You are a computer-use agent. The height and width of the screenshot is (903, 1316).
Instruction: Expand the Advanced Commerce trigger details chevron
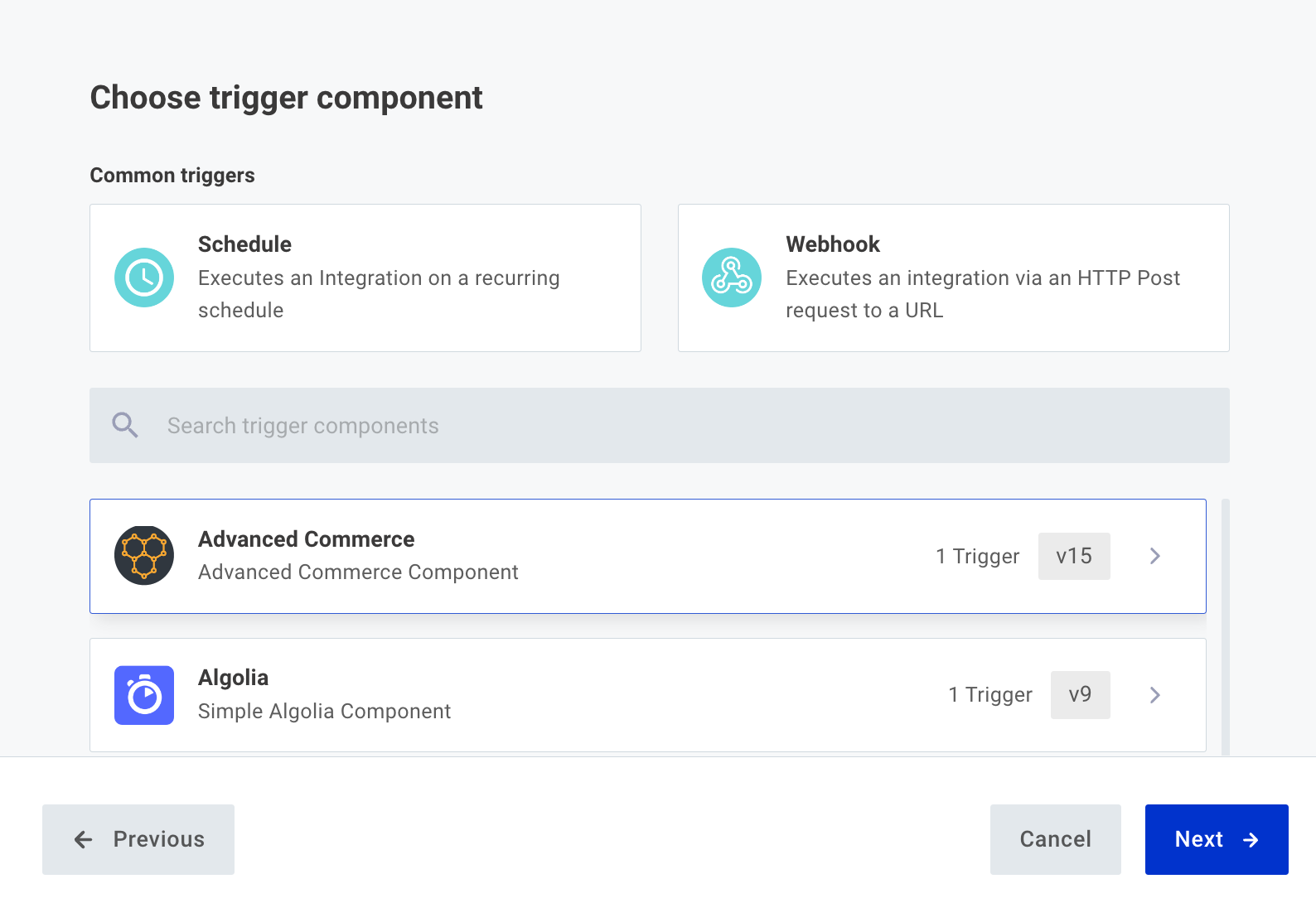tap(1154, 556)
